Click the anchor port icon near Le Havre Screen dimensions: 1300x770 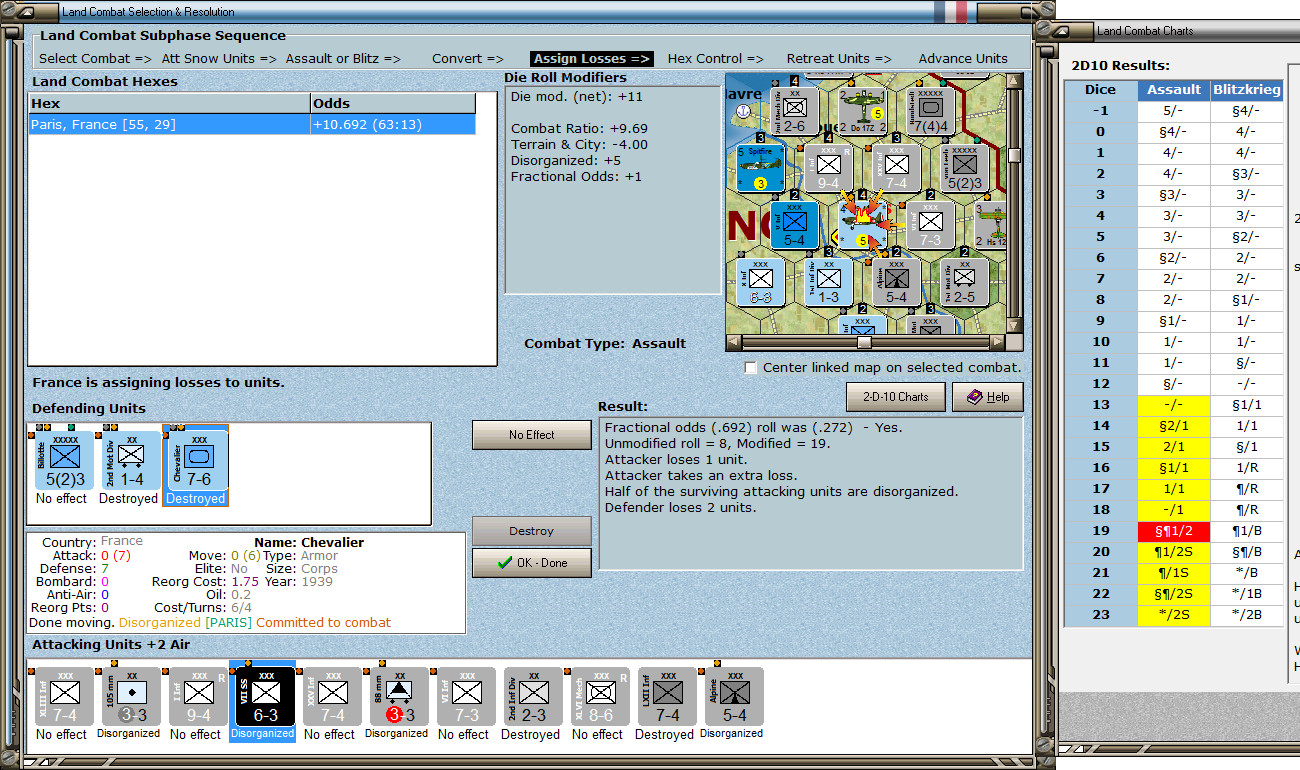pos(743,113)
